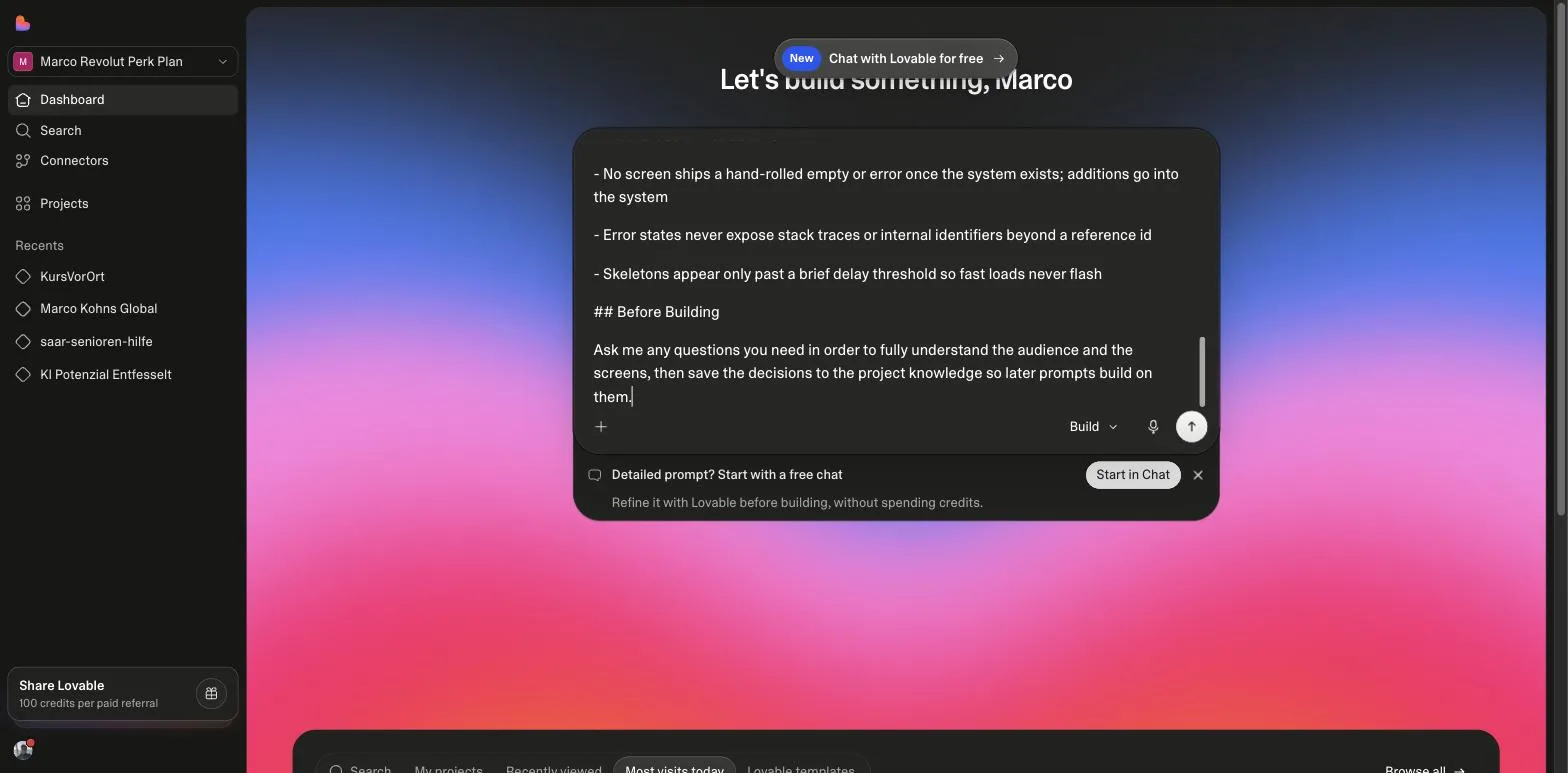Open Search in the sidebar
The image size is (1568, 773).
tap(122, 130)
